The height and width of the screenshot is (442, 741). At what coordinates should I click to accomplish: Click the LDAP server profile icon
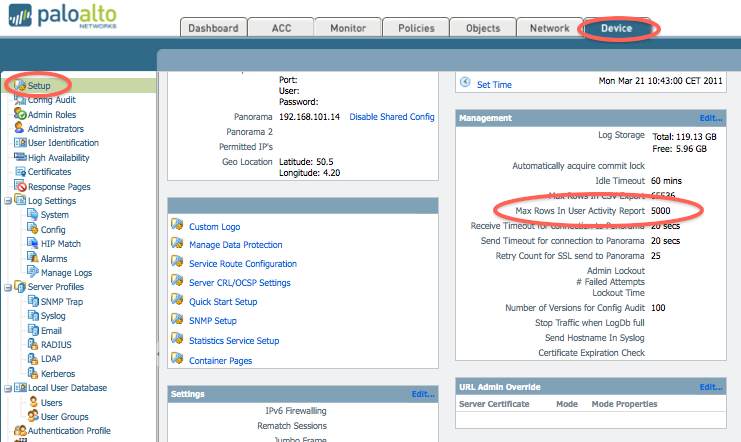(x=33, y=358)
